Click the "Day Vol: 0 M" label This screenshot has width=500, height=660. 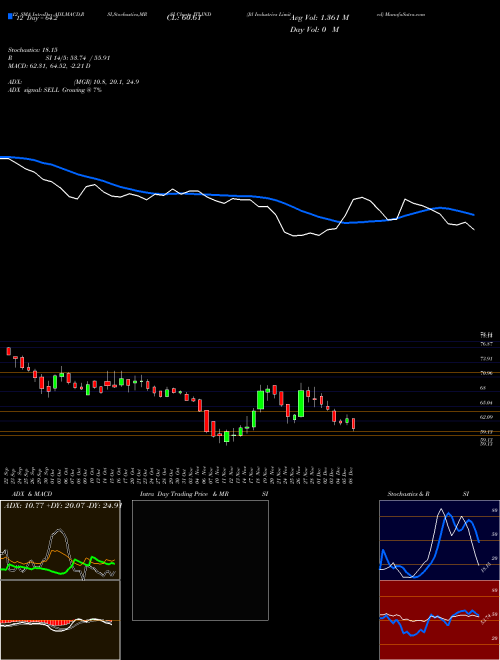[x=314, y=30]
